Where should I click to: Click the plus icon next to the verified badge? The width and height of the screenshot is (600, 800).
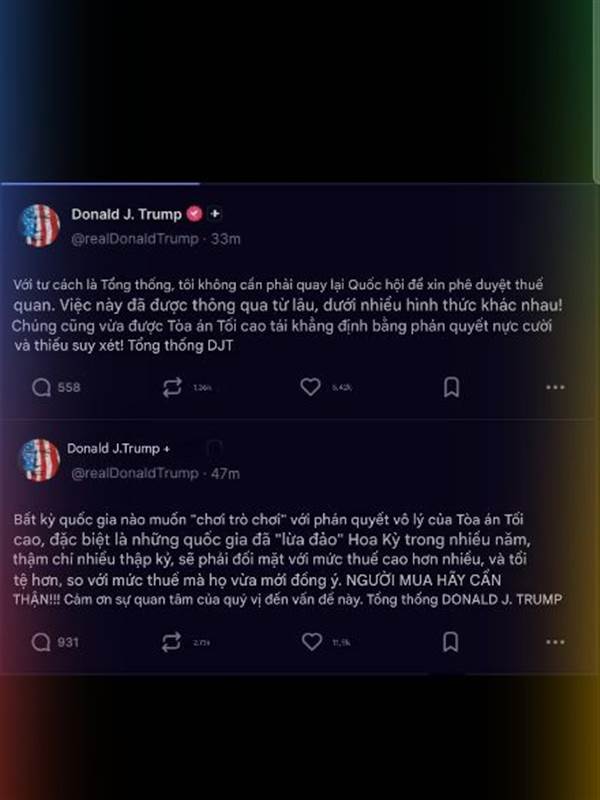(215, 214)
